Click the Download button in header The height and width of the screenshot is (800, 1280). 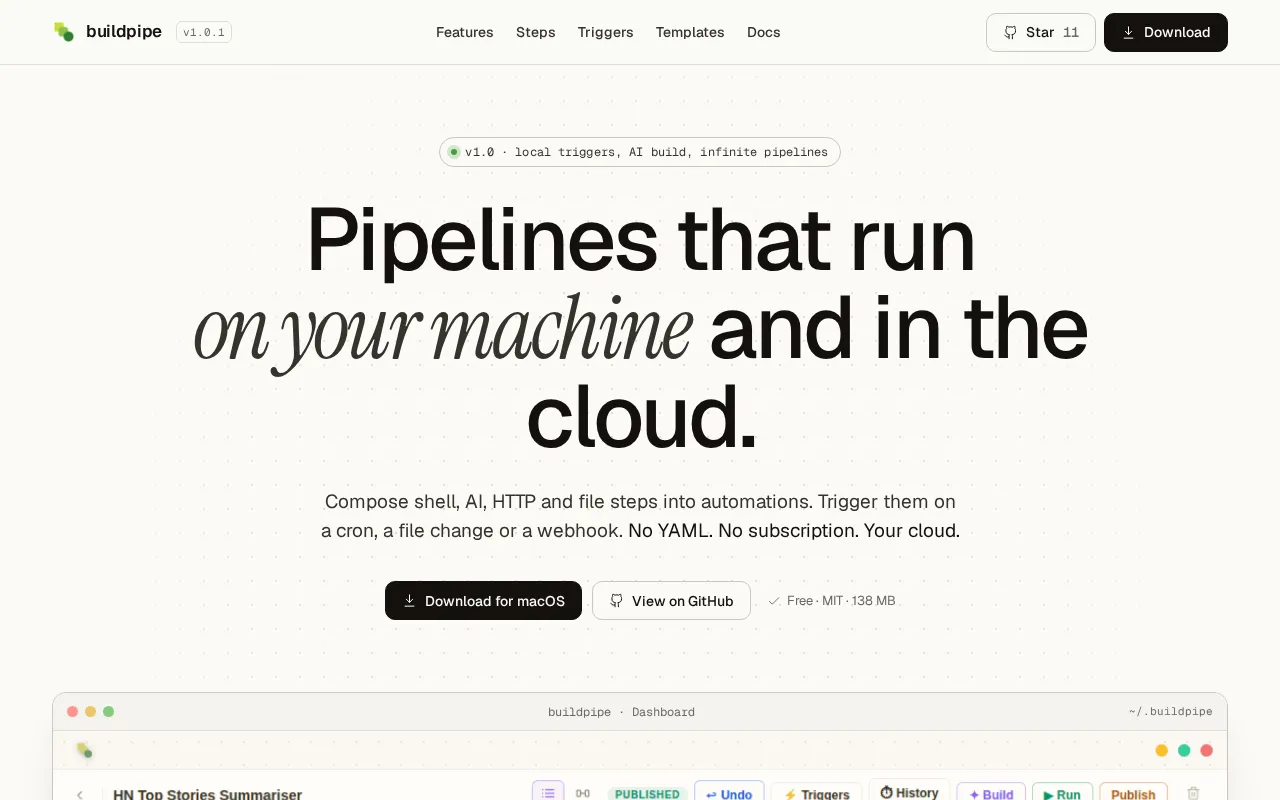tap(1166, 32)
